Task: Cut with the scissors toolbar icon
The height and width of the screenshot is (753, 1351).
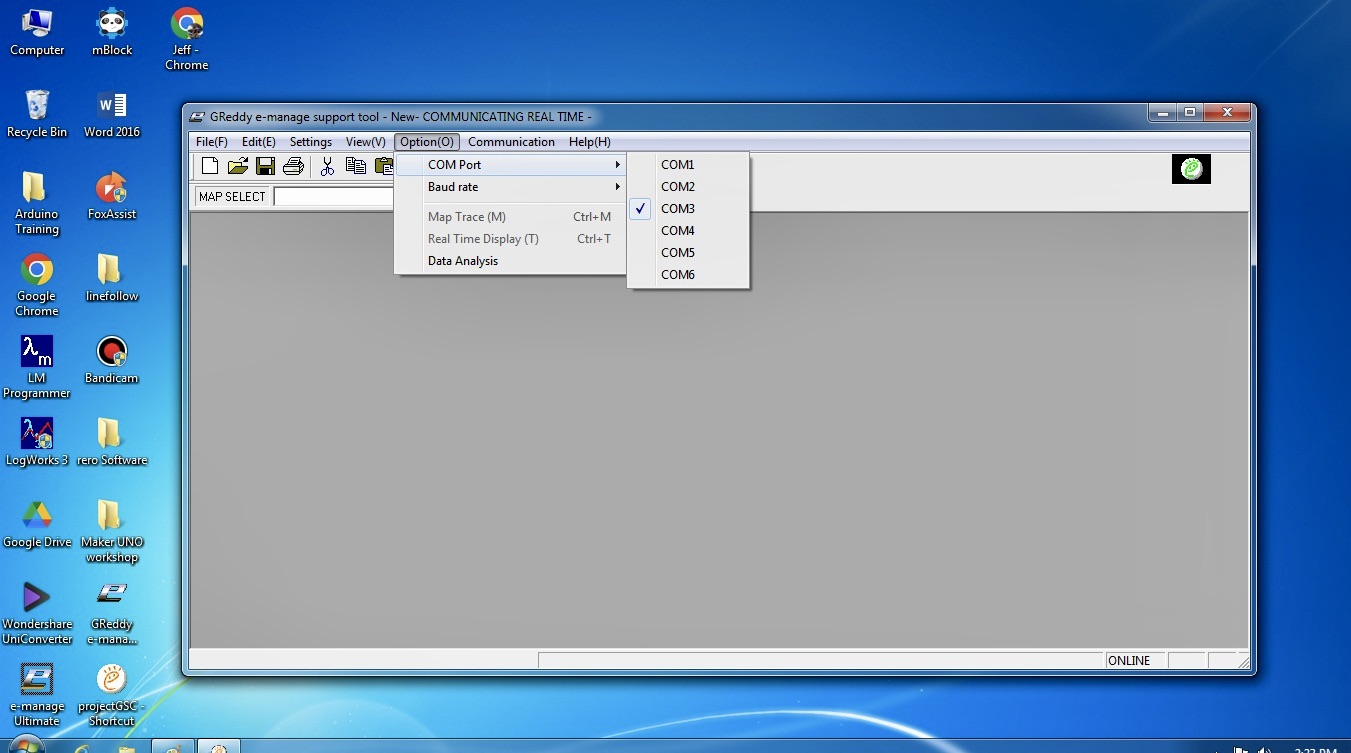Action: (327, 166)
